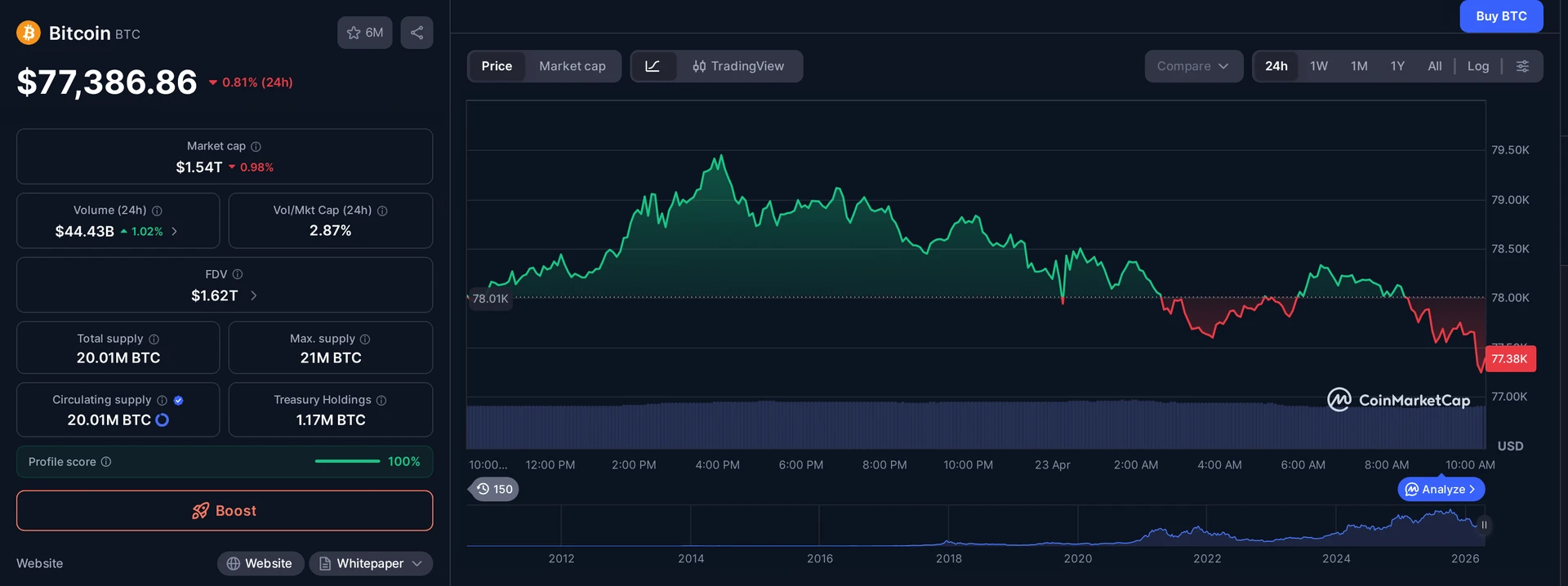Click the Buy BTC button

pos(1501,16)
